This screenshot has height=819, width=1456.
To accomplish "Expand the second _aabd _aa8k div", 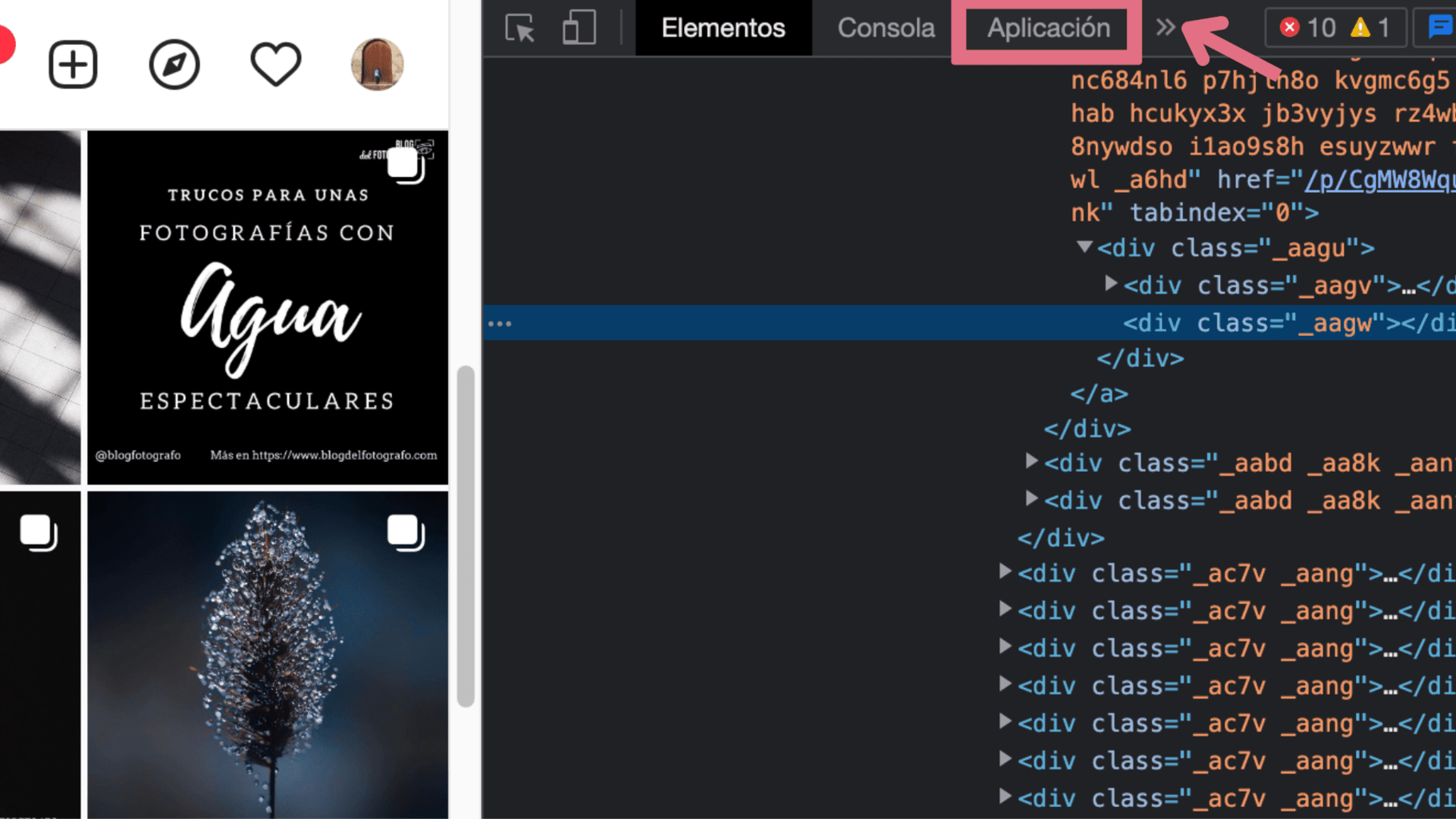I will pos(1031,499).
